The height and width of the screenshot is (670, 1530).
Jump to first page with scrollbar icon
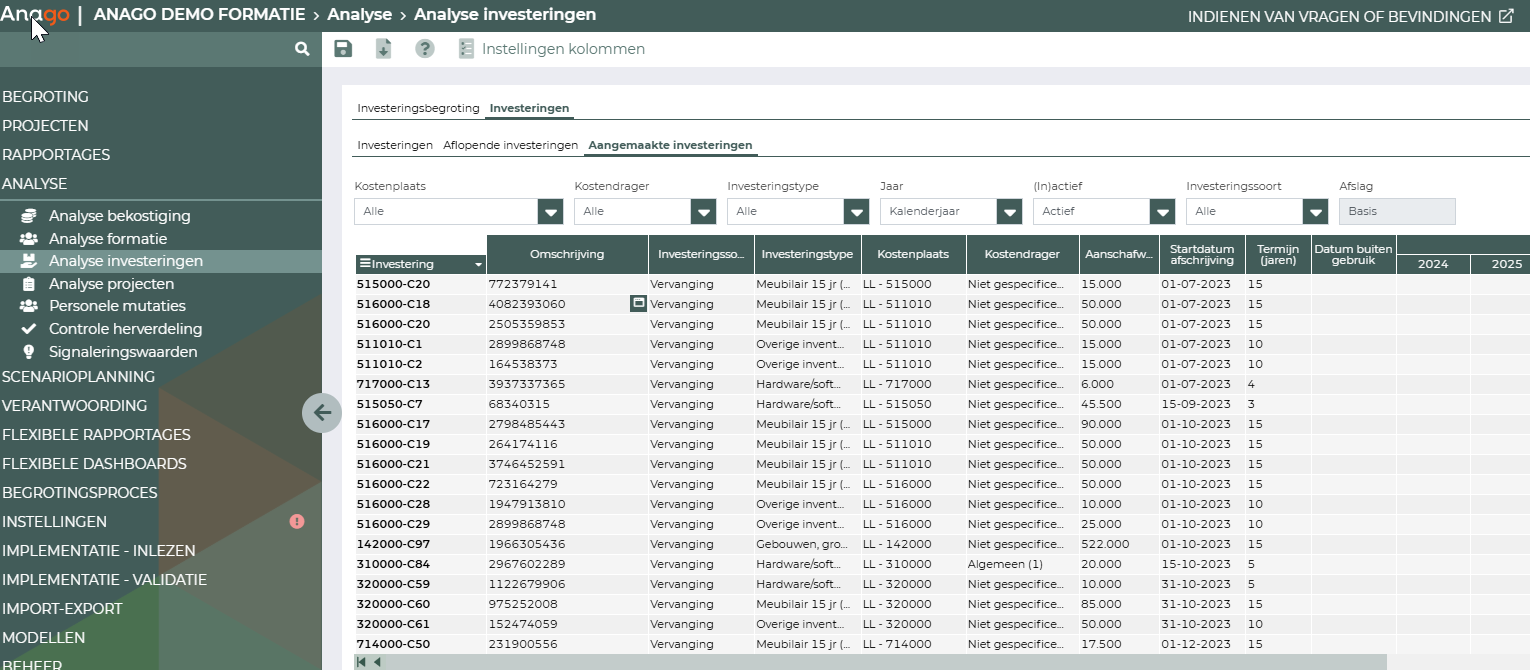coord(362,662)
